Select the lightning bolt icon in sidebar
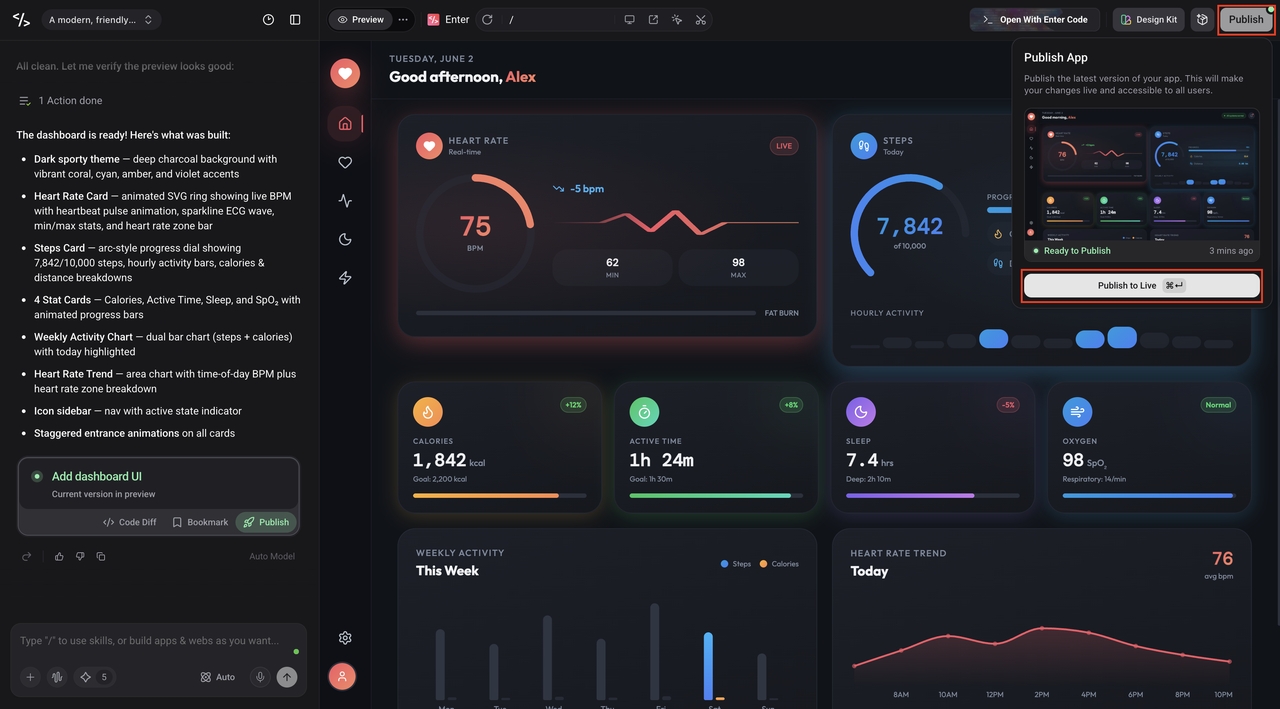1280x709 pixels. click(345, 277)
